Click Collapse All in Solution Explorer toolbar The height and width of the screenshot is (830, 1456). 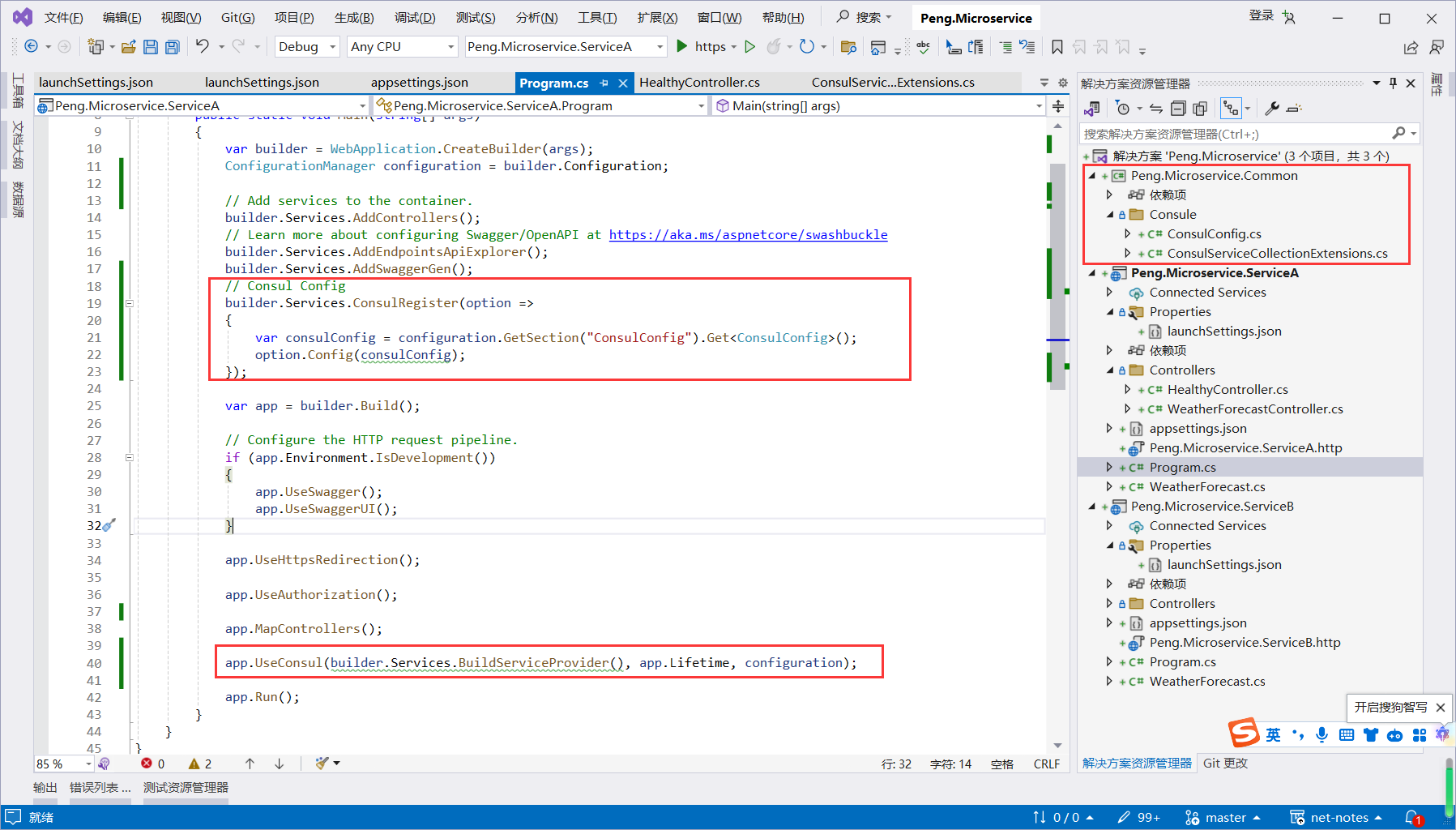coord(1178,109)
